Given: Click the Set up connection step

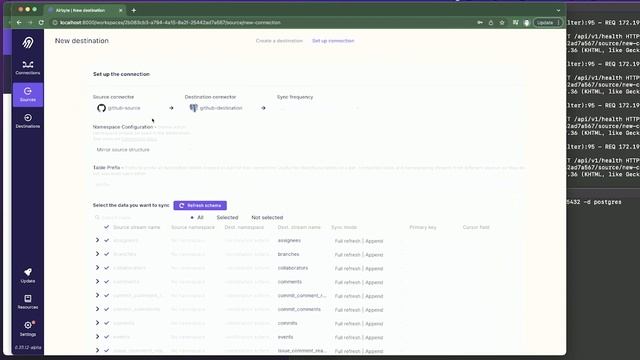Looking at the screenshot, I should click(333, 41).
